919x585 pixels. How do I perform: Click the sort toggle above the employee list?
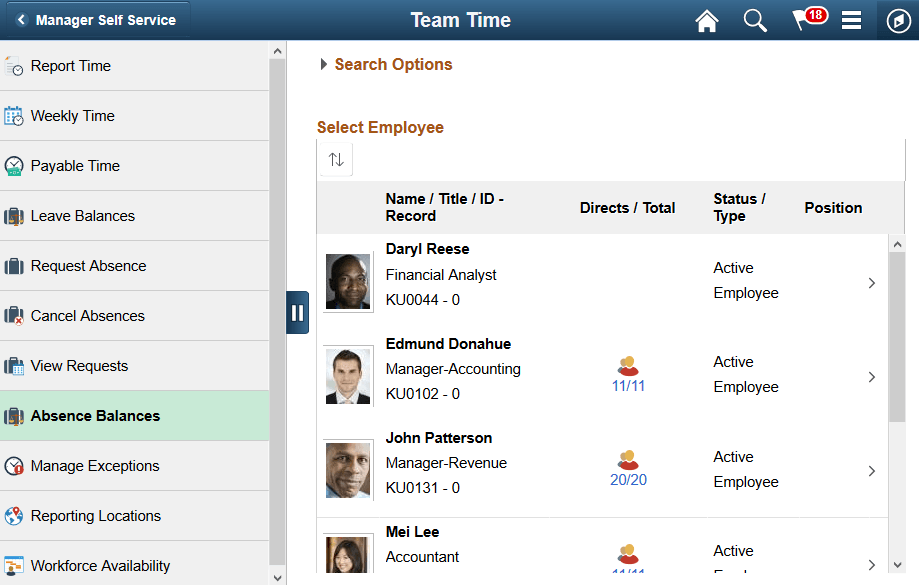pyautogui.click(x=335, y=158)
